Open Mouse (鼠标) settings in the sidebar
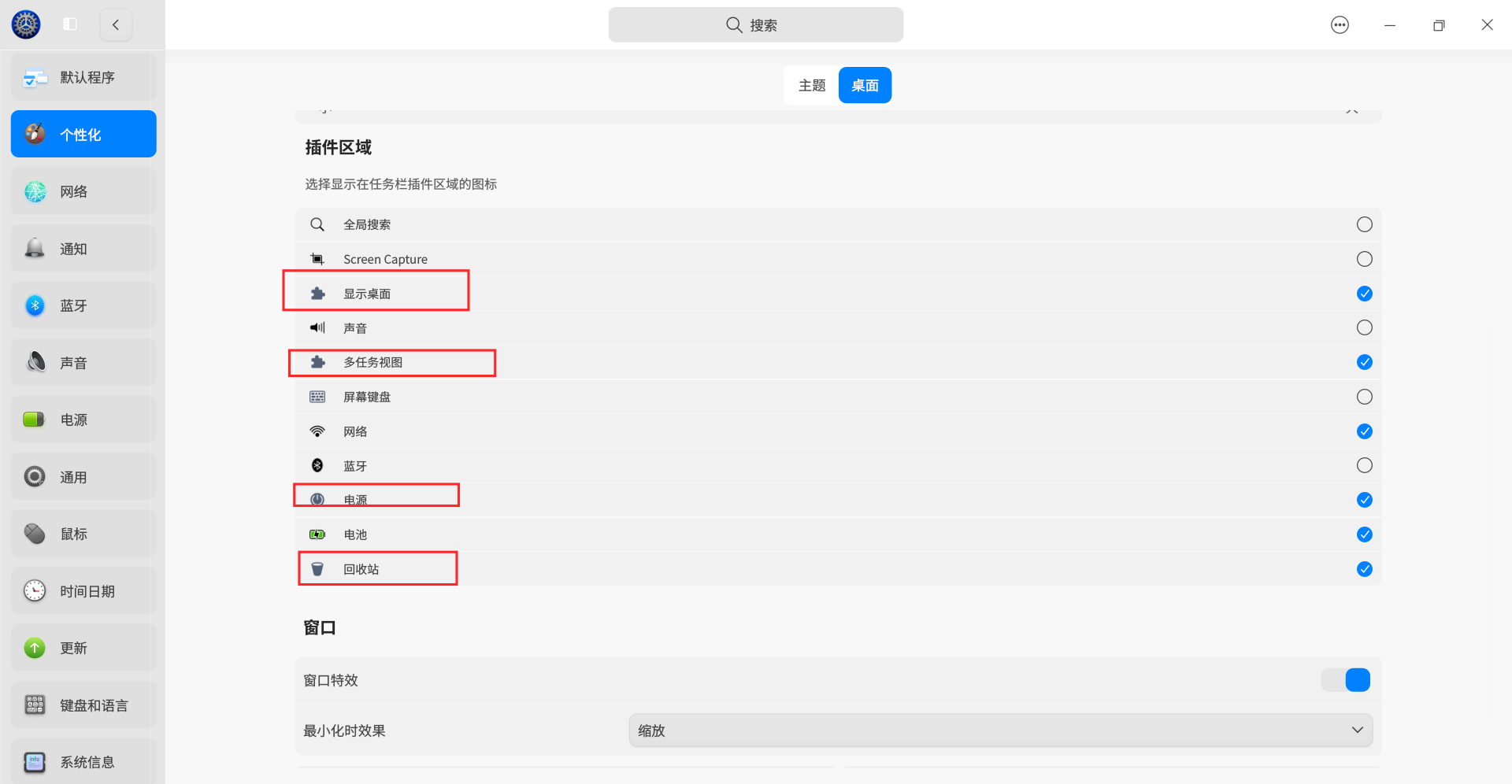This screenshot has width=1512, height=784. coord(83,534)
